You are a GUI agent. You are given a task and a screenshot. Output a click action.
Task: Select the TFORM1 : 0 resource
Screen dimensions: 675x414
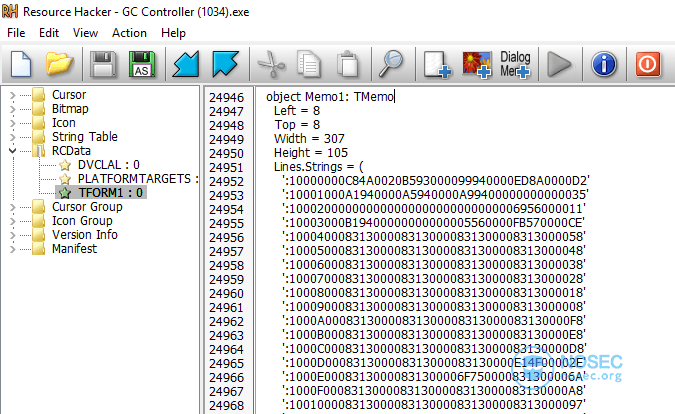coord(110,193)
